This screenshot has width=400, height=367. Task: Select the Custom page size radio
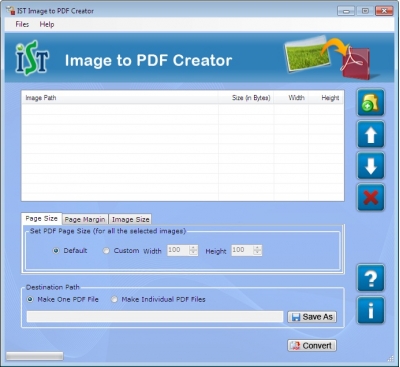(x=106, y=251)
